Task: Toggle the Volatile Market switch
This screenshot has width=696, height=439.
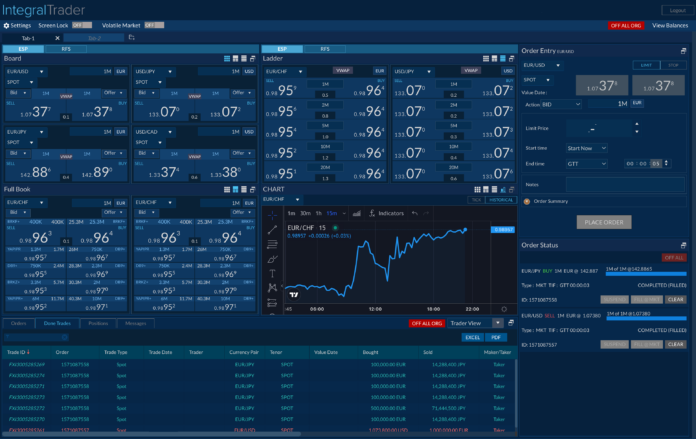Action: pos(154,25)
